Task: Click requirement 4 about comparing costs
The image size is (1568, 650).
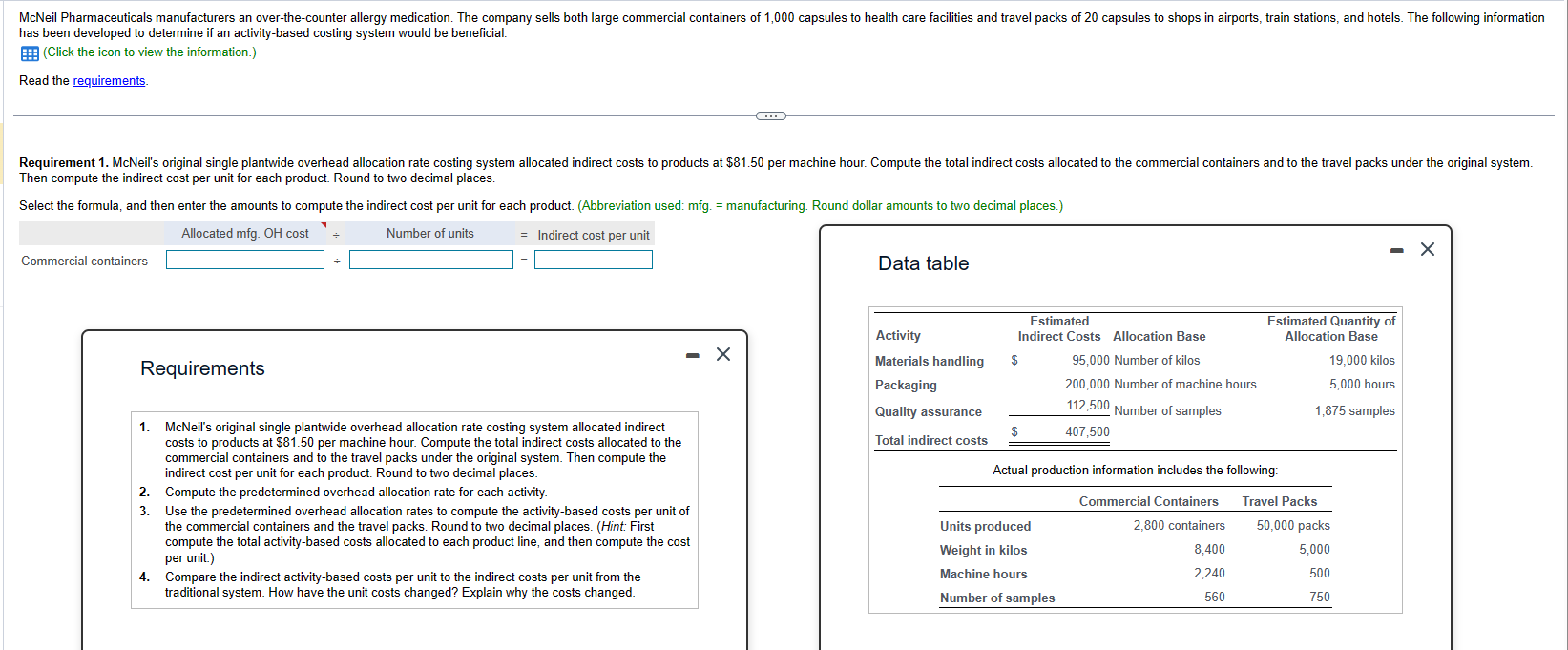Action: point(403,585)
